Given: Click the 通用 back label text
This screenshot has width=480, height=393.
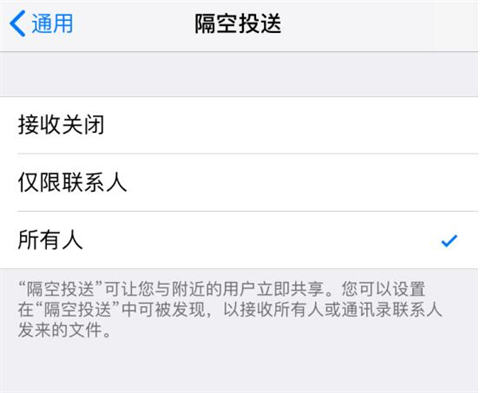Looking at the screenshot, I should click(52, 24).
